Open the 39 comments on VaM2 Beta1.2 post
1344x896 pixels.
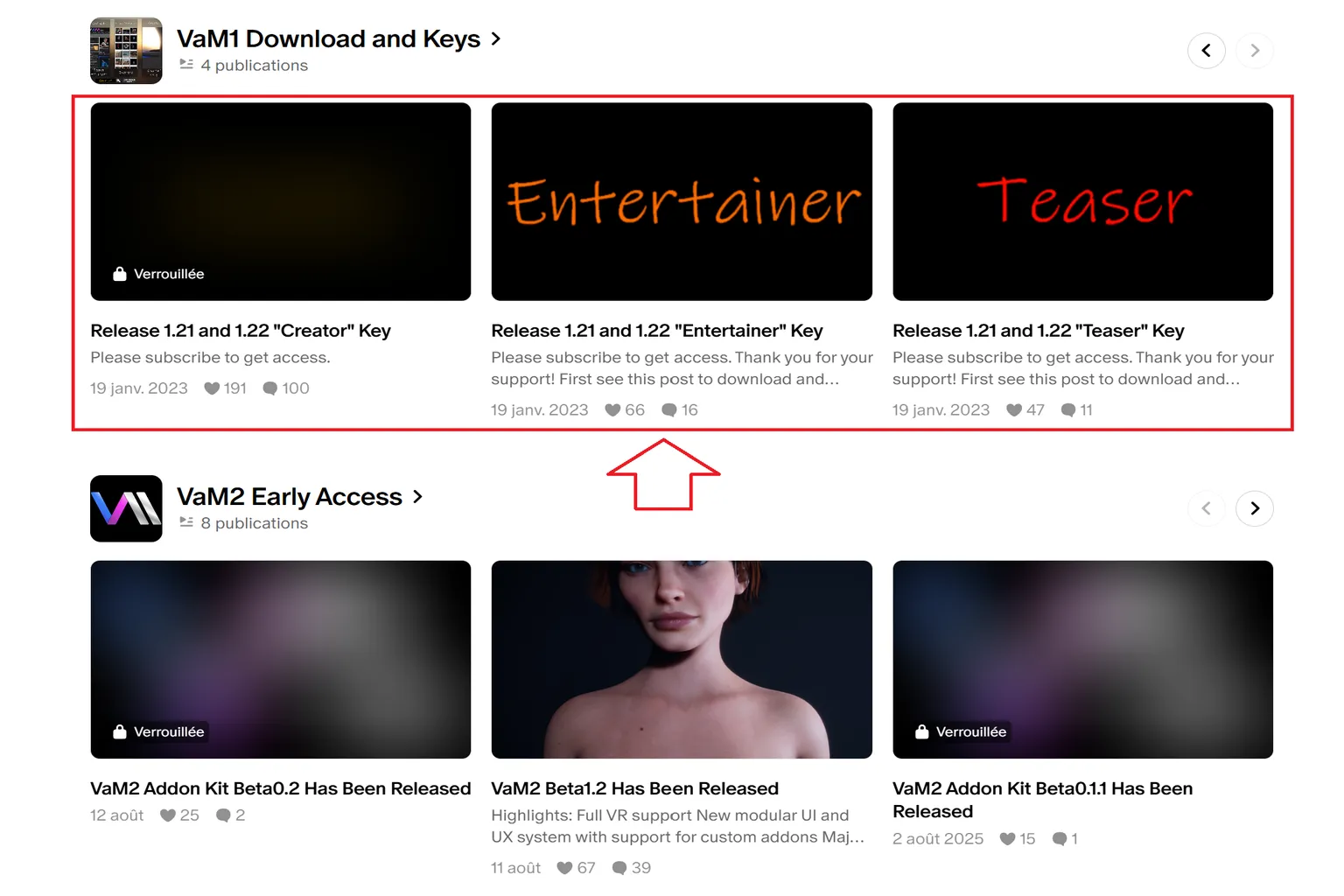coord(619,868)
